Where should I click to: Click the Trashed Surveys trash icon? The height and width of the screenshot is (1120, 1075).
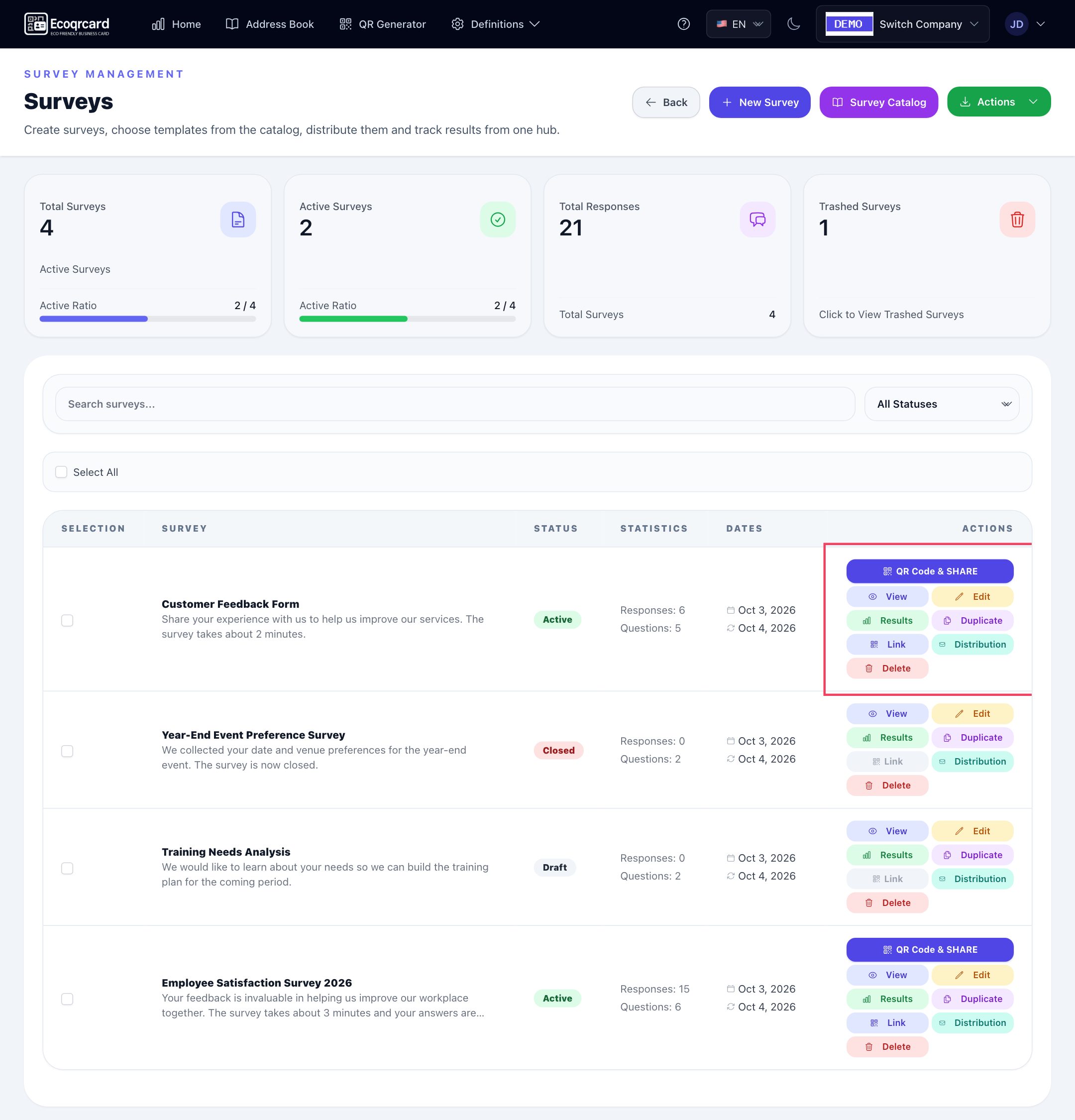pos(1017,220)
